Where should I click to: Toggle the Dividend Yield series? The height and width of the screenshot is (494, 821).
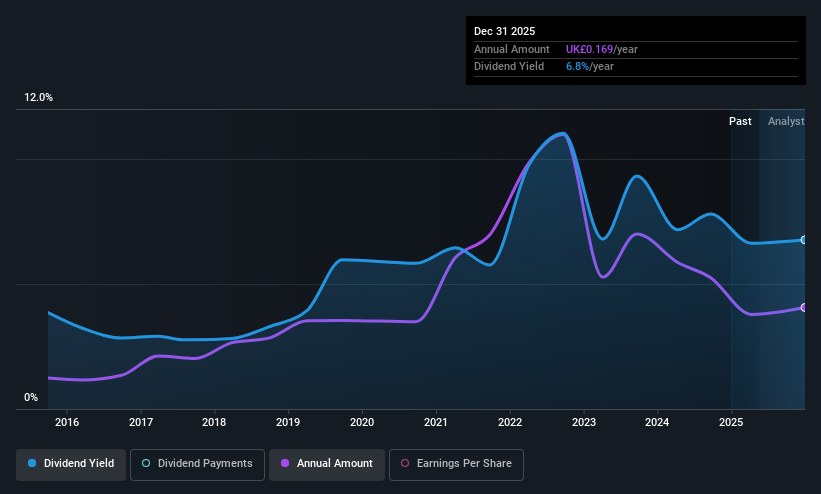[x=71, y=464]
